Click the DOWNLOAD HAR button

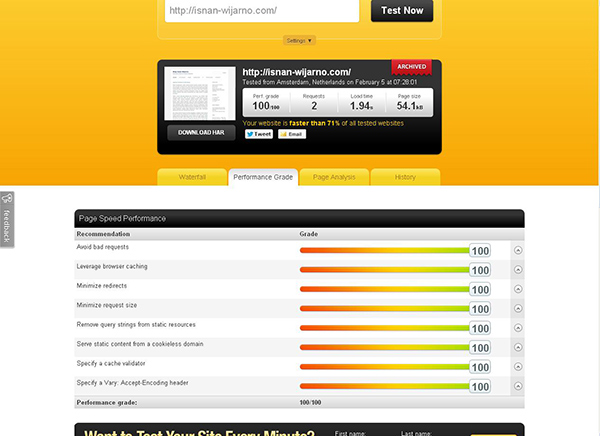201,132
